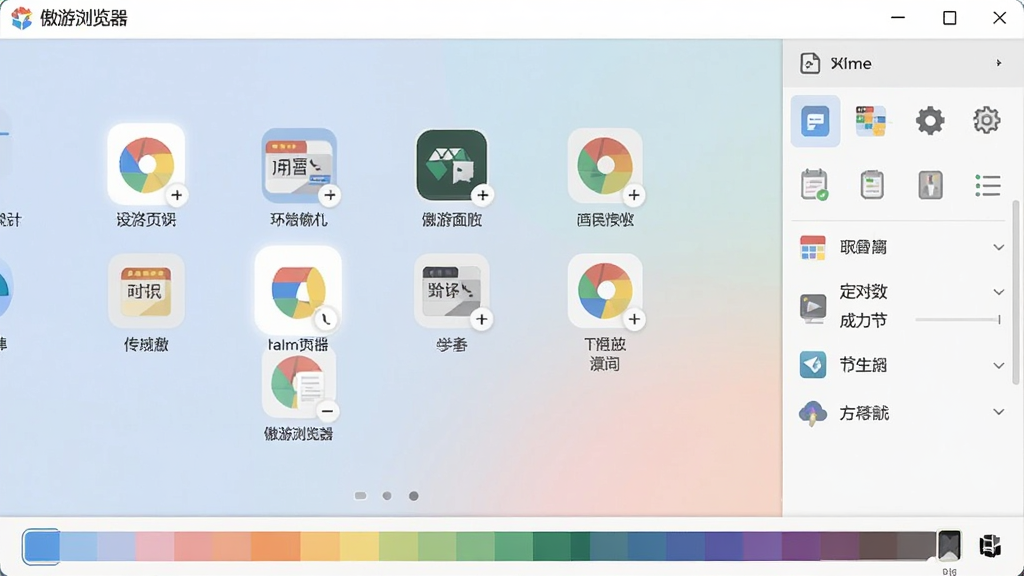Click the 眽曫擖 calendar grid icon
The width and height of the screenshot is (1024, 576).
[x=812, y=248]
